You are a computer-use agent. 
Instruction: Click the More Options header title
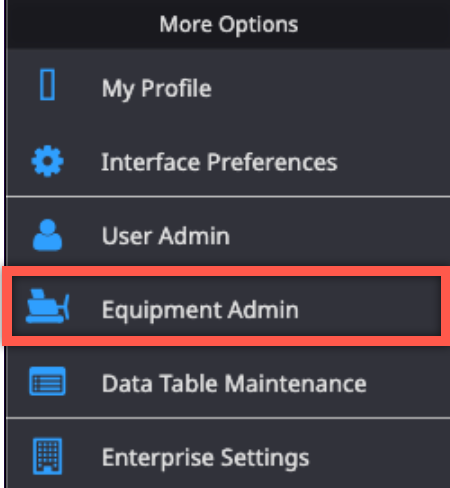pos(229,25)
